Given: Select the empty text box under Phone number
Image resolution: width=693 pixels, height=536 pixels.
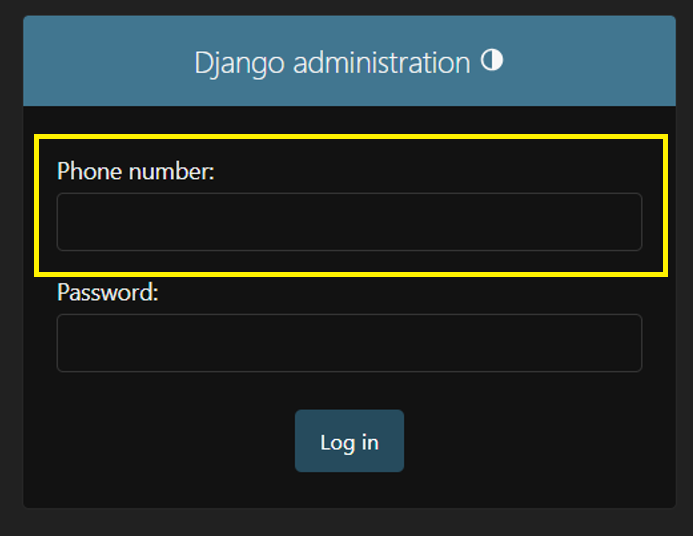Looking at the screenshot, I should [x=349, y=222].
